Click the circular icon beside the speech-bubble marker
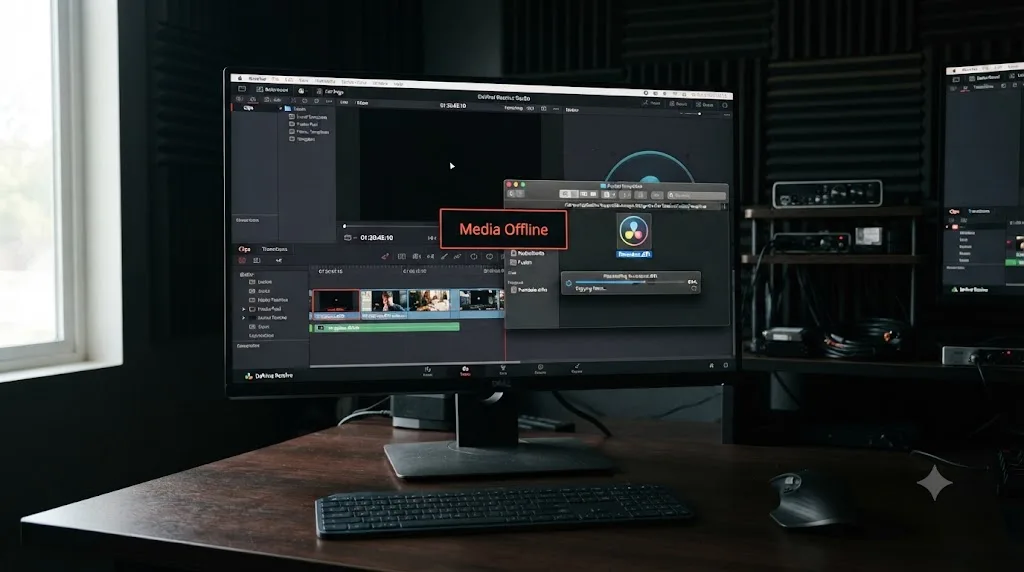Screen dimensions: 1024x572 474,257
